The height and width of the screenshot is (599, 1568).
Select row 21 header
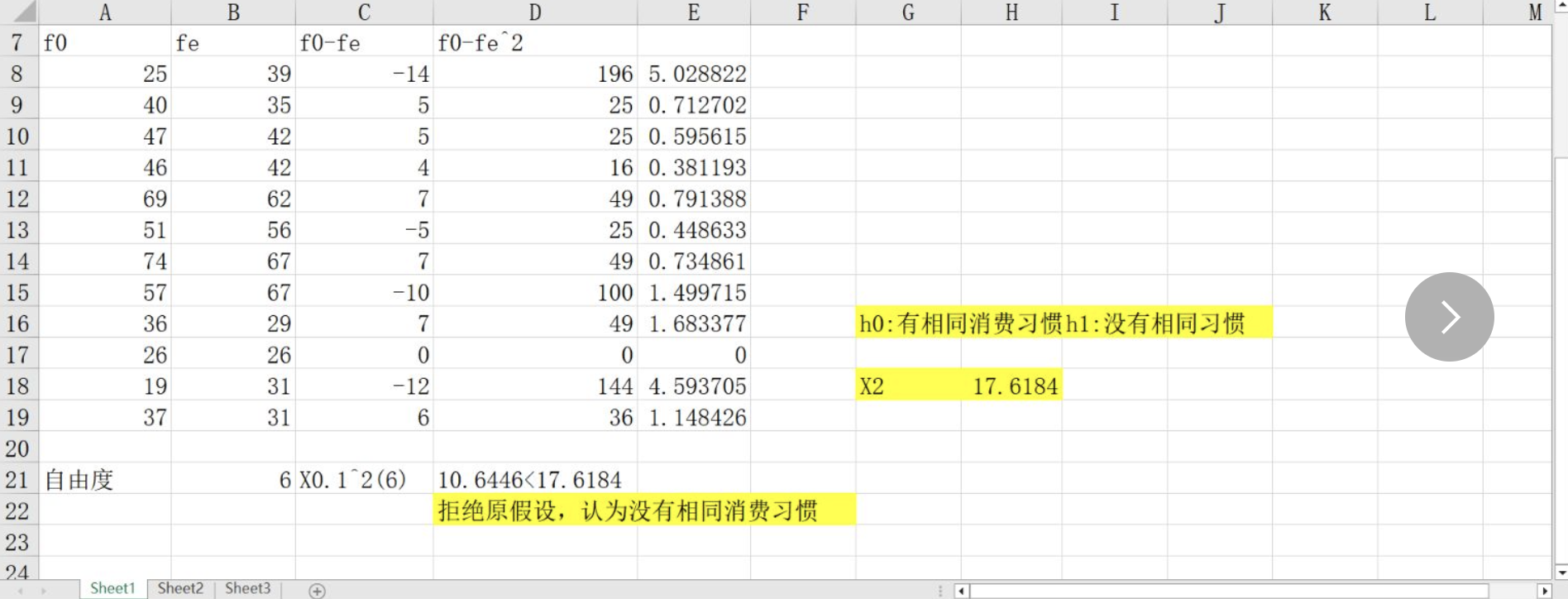coord(19,480)
